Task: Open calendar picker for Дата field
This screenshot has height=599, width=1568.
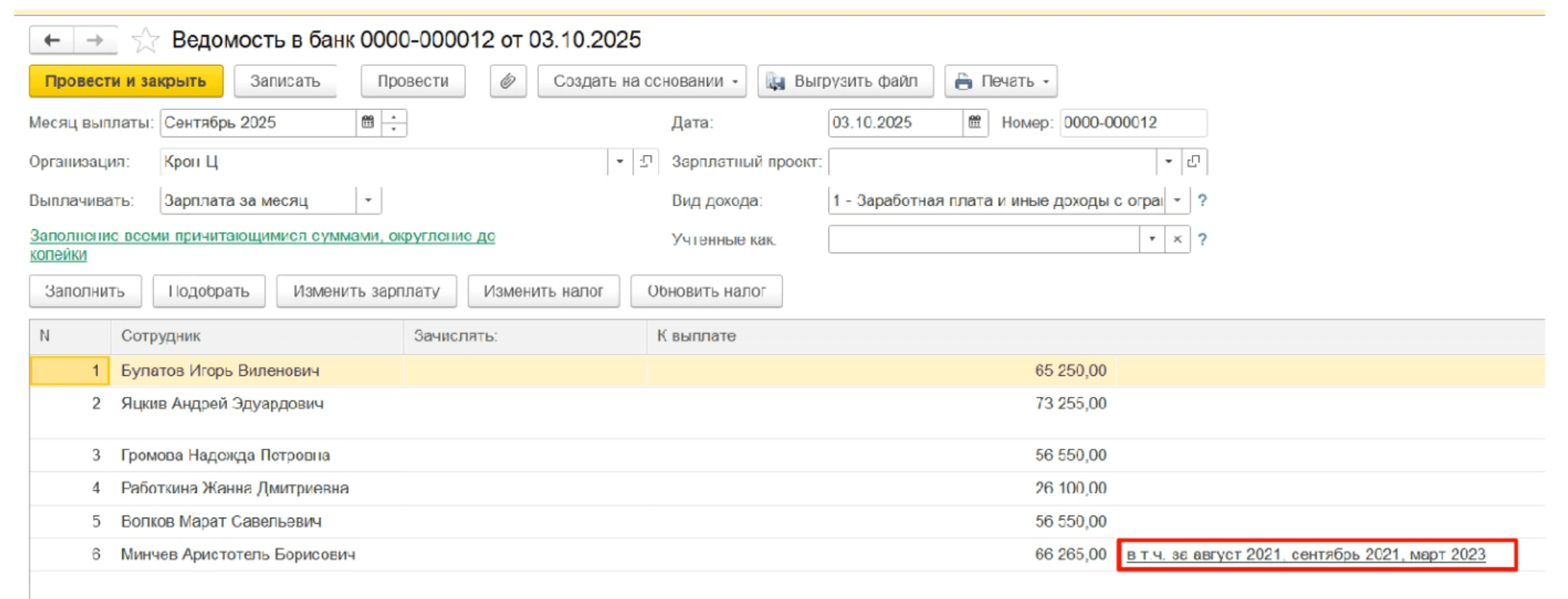Action: tap(974, 123)
